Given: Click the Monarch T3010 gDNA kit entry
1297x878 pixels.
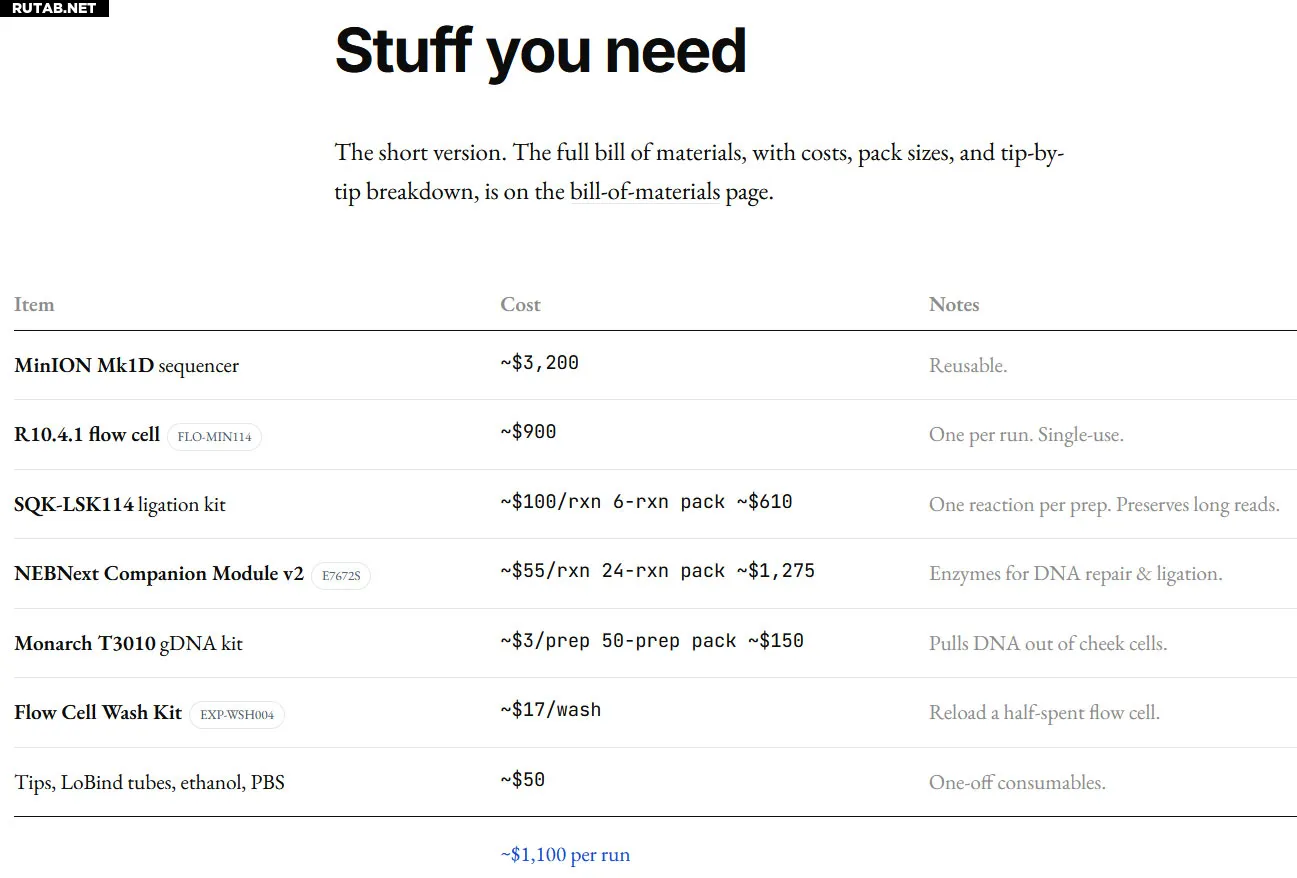Looking at the screenshot, I should pos(129,644).
